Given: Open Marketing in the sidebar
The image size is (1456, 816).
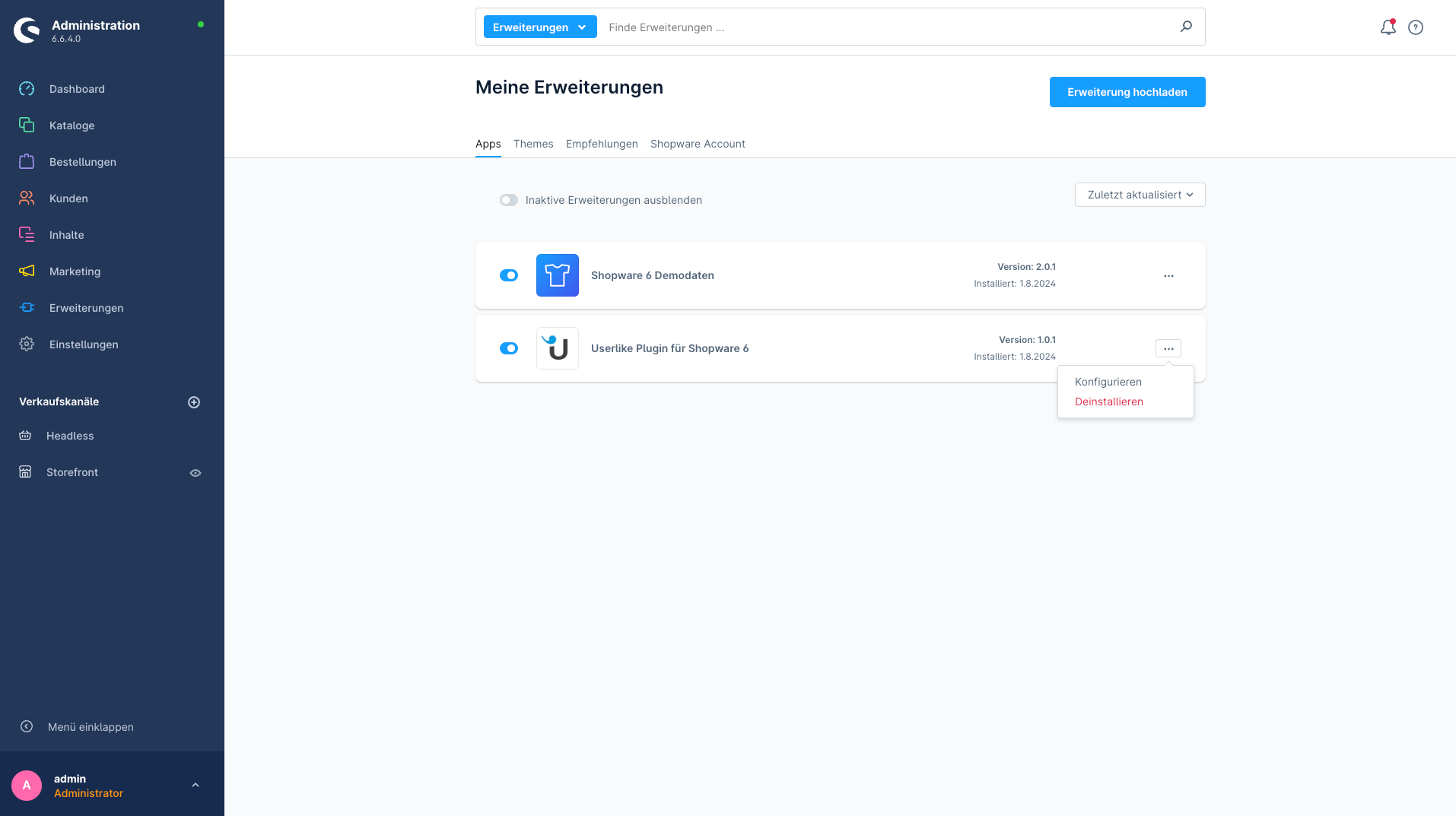Looking at the screenshot, I should (75, 271).
